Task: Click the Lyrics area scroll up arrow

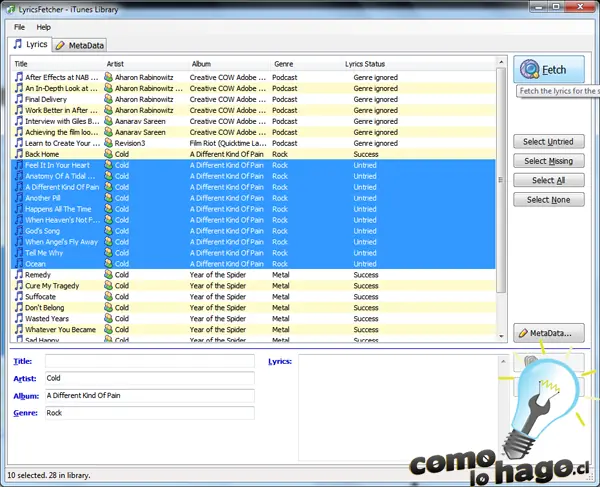Action: click(503, 361)
